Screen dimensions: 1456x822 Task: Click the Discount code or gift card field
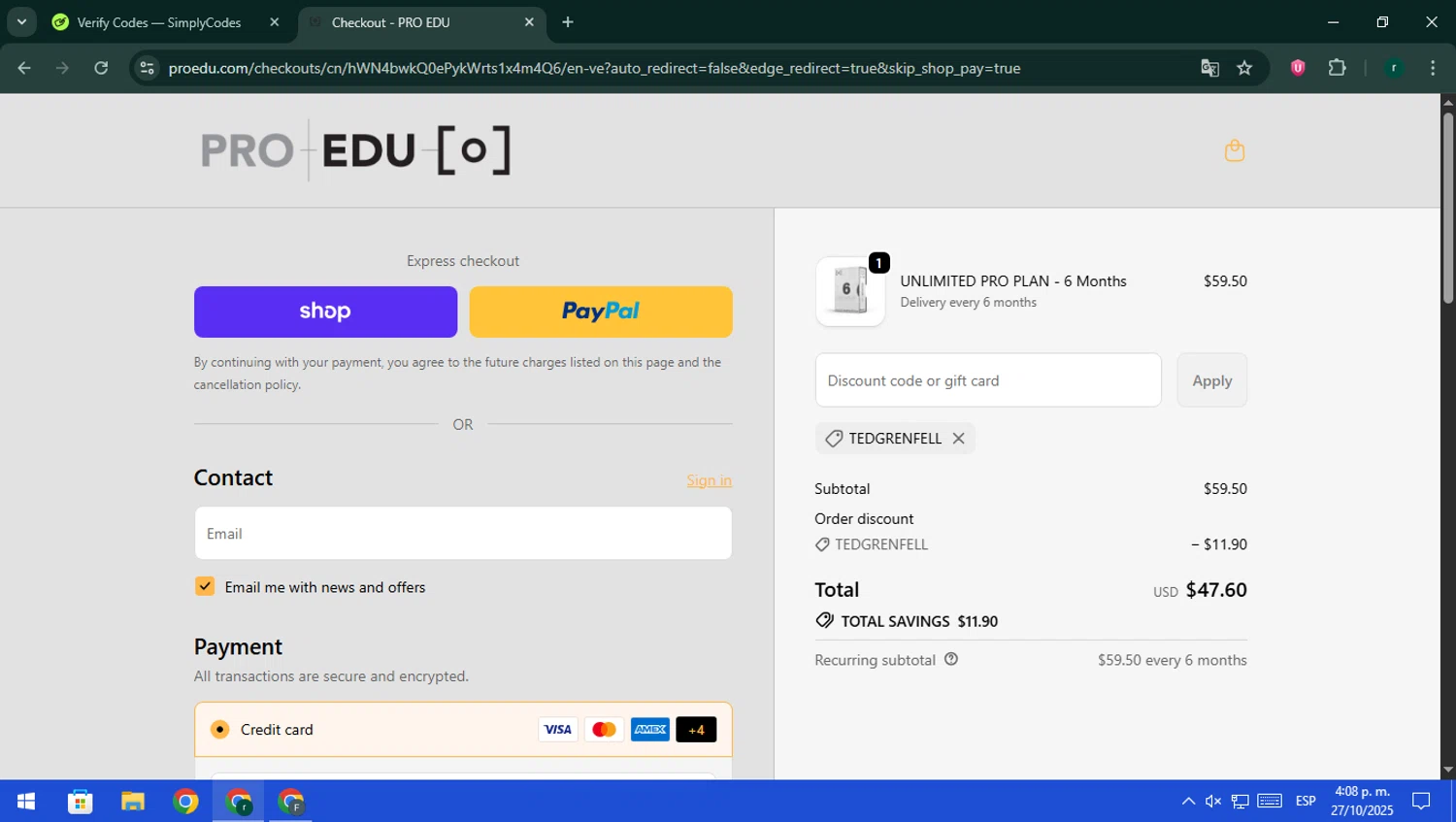click(988, 380)
